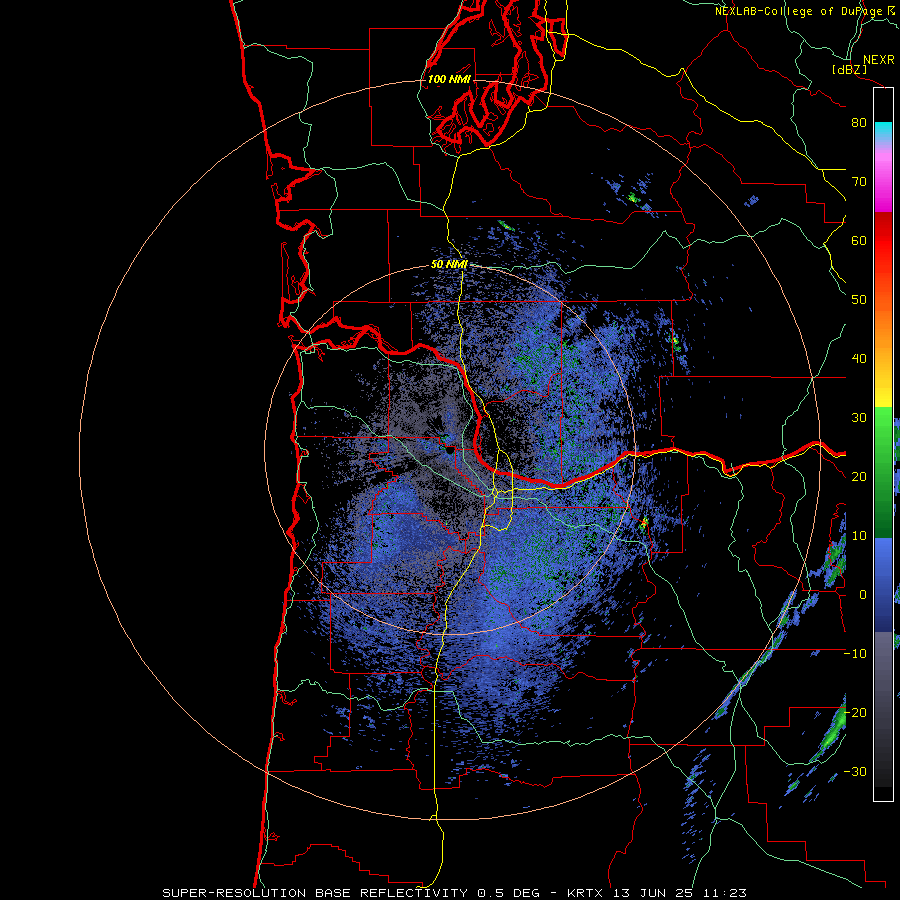Click the -30 value on the dBZ scale
This screenshot has height=900, width=900.
pos(855,773)
